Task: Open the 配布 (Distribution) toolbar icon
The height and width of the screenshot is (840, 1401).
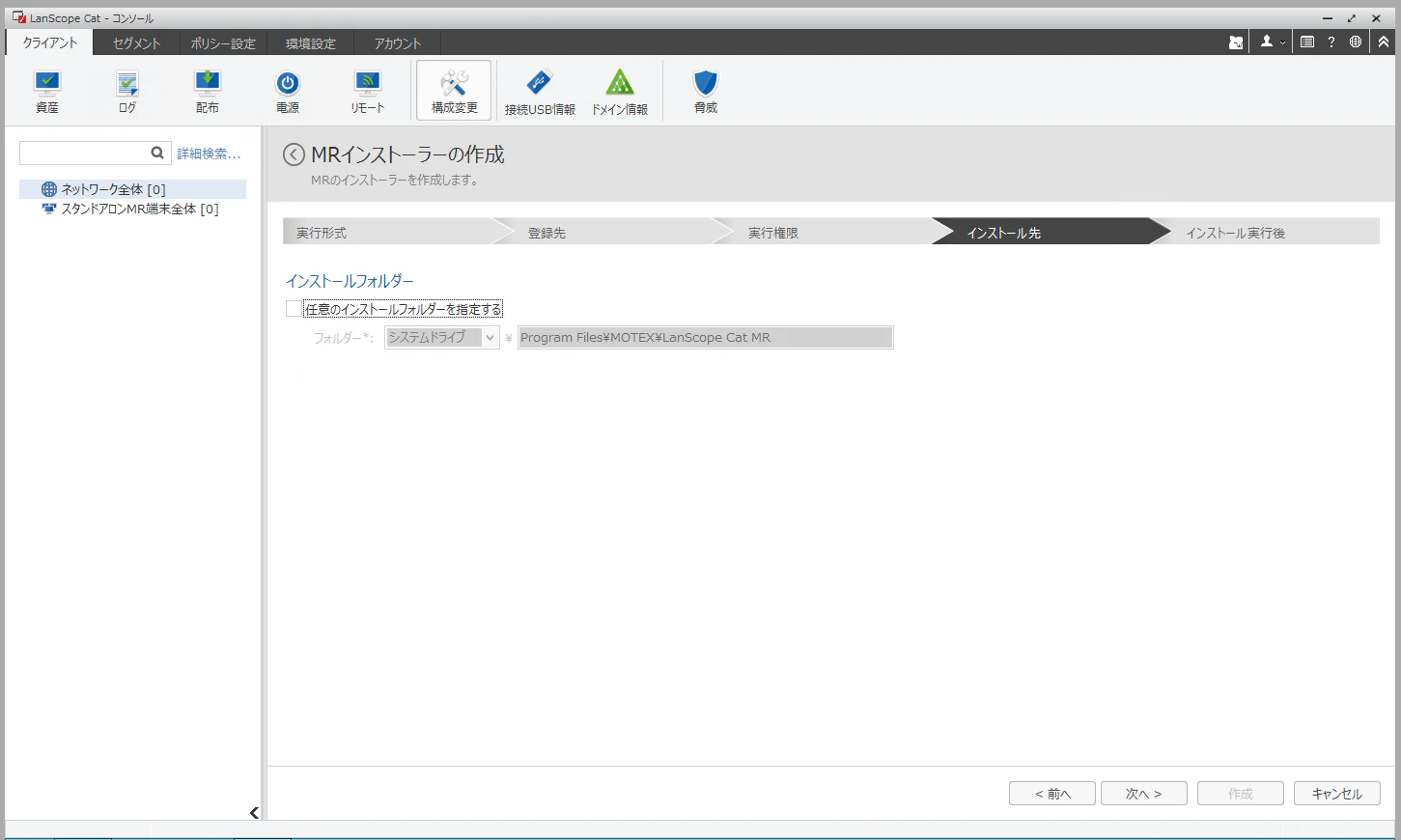Action: coord(208,92)
